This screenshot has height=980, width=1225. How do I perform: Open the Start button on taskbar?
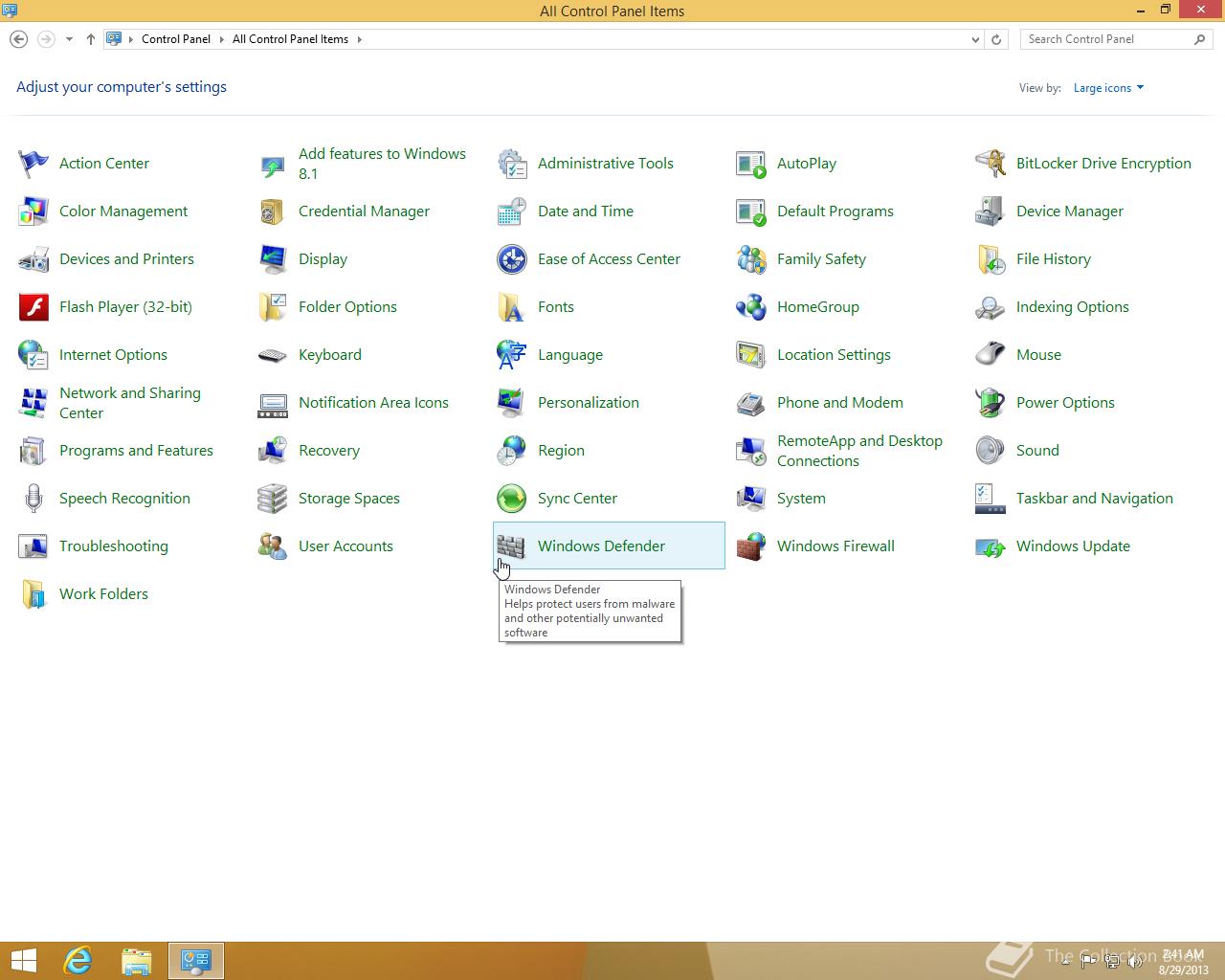(x=24, y=961)
